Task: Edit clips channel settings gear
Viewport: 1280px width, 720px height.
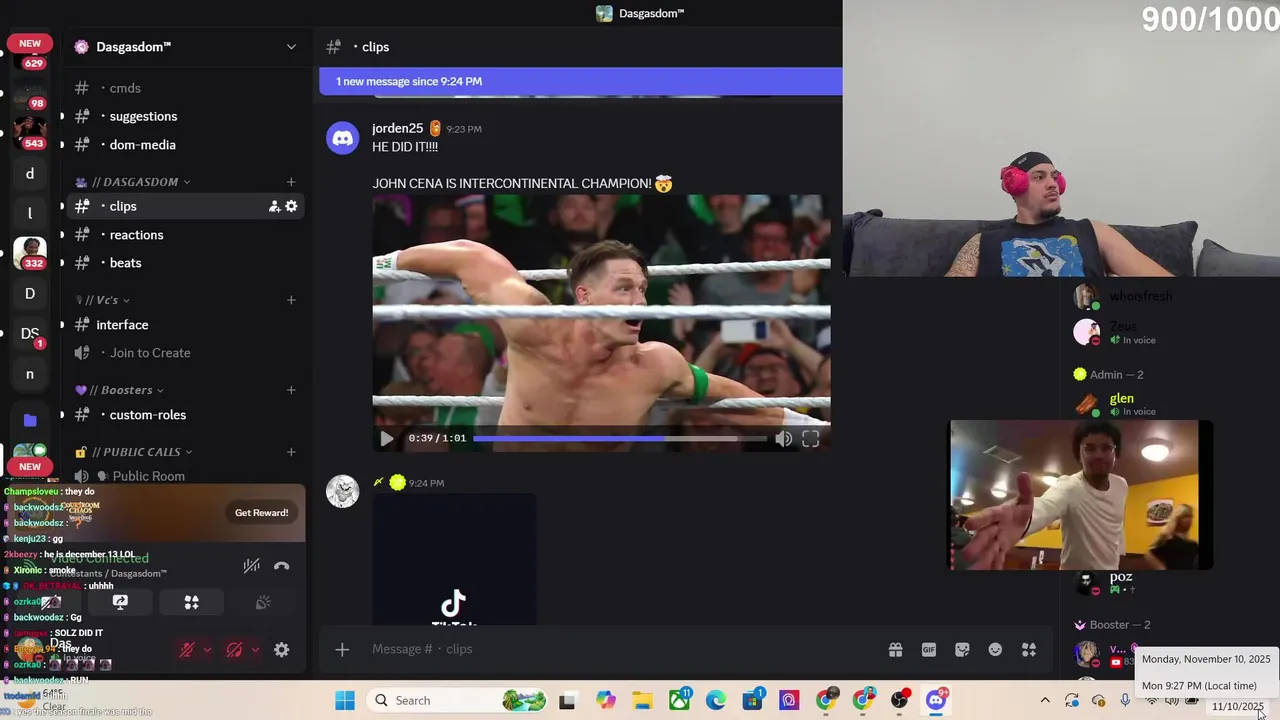Action: click(x=291, y=206)
